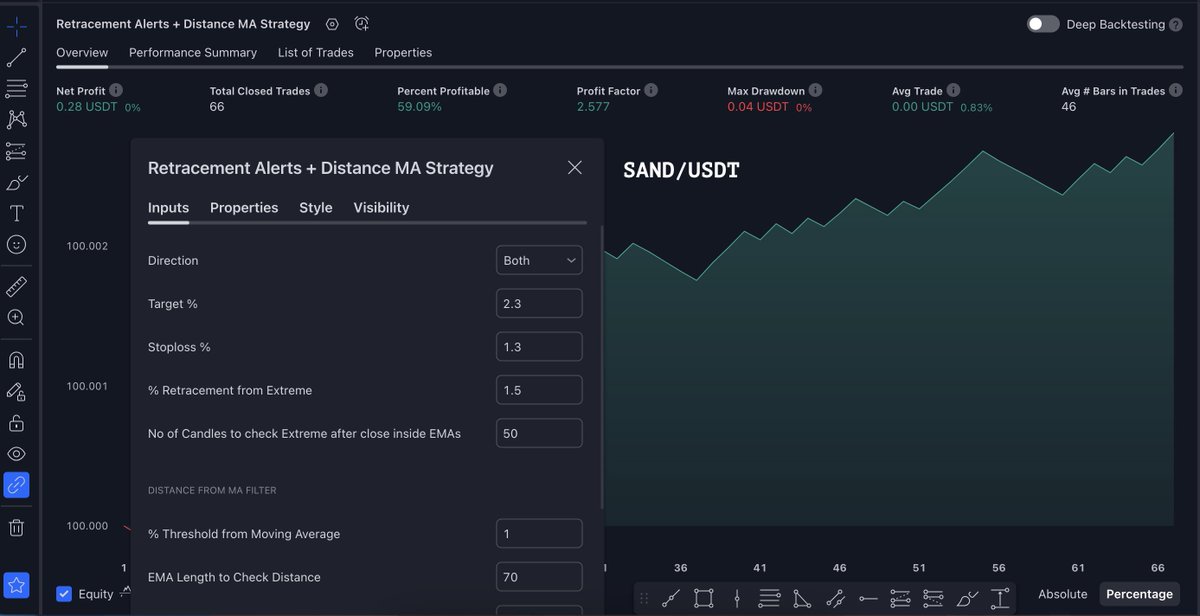Screen dimensions: 1200x616
Task: Select the Rectangle tool in the bottom toolbar
Action: coord(703,597)
